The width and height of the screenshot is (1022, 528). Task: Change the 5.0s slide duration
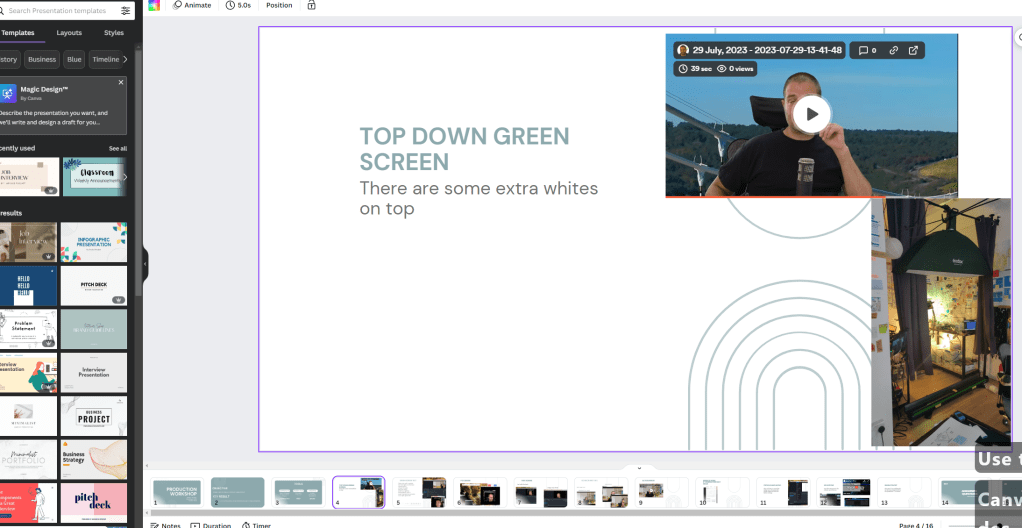coord(238,5)
